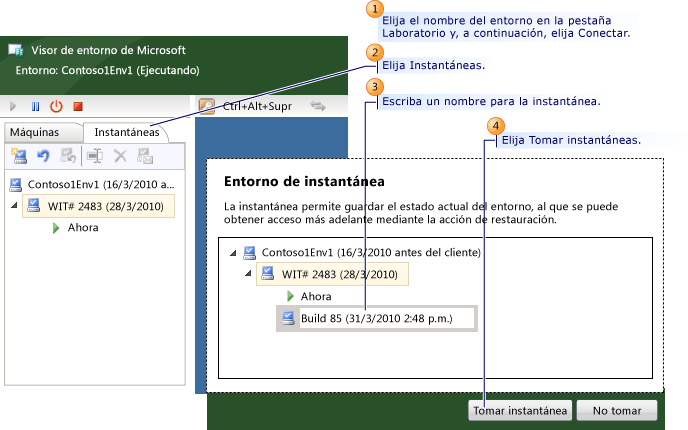Viewport: 688px width, 430px height.
Task: Send Ctrl+Alt+Supr to the machine
Action: (x=257, y=106)
